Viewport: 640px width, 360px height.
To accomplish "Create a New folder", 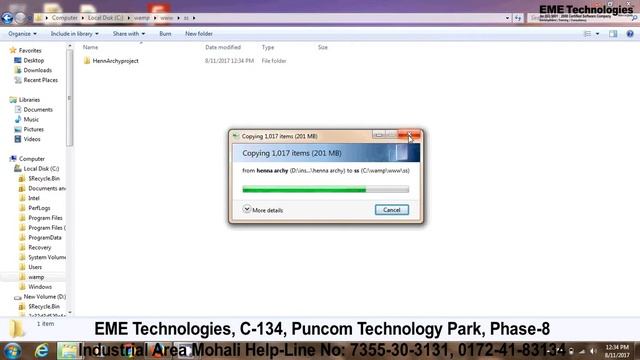I will tap(199, 33).
